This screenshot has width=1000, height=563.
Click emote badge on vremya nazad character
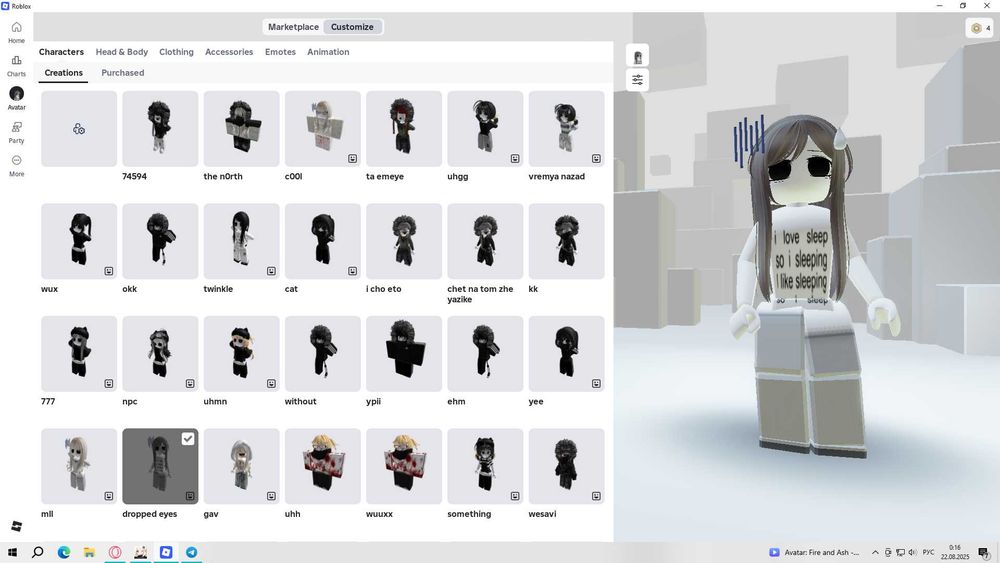coord(596,158)
